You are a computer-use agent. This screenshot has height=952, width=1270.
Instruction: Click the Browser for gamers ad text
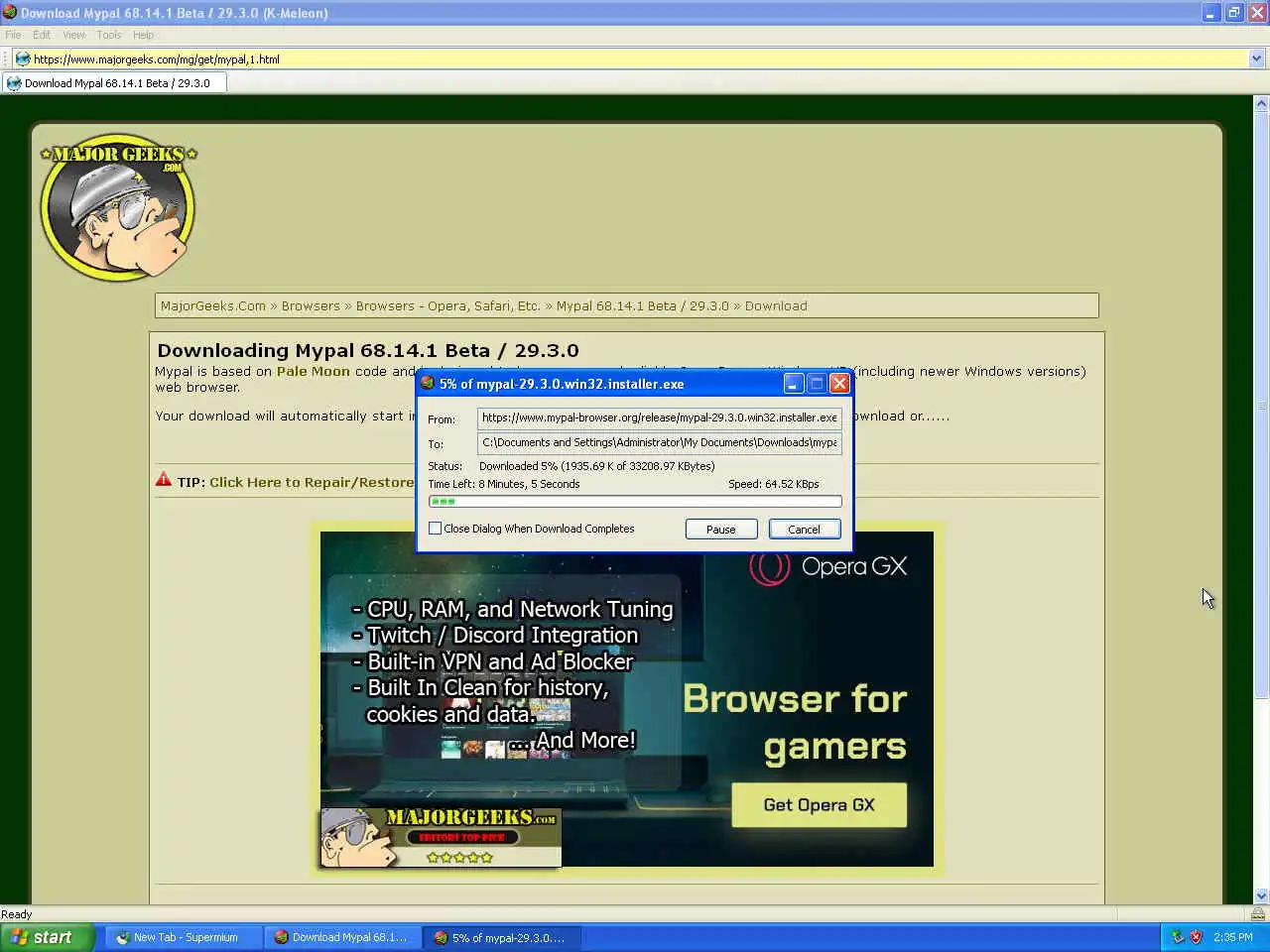click(x=795, y=722)
